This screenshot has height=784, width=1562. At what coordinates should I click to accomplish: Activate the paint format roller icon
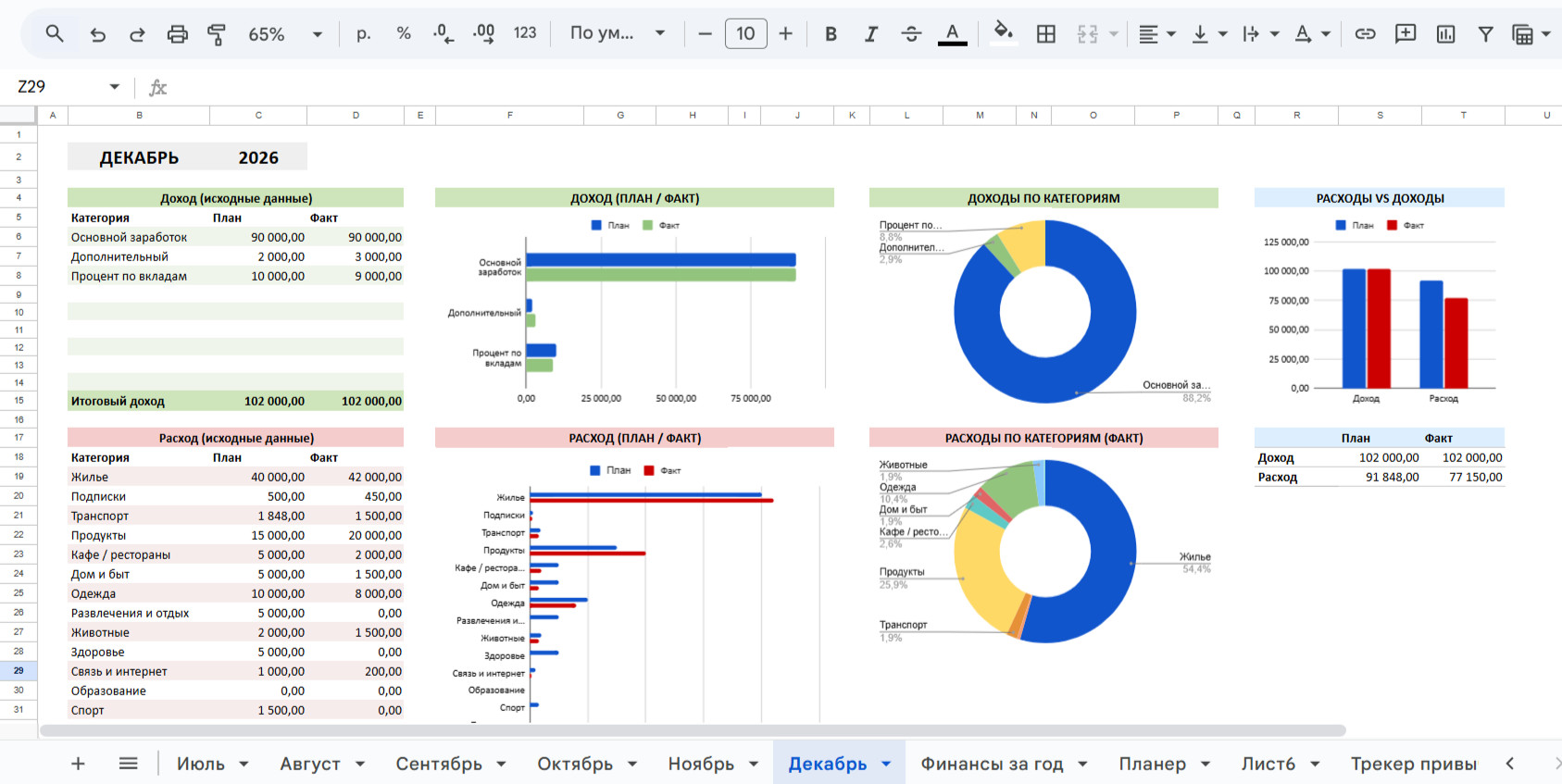click(217, 34)
